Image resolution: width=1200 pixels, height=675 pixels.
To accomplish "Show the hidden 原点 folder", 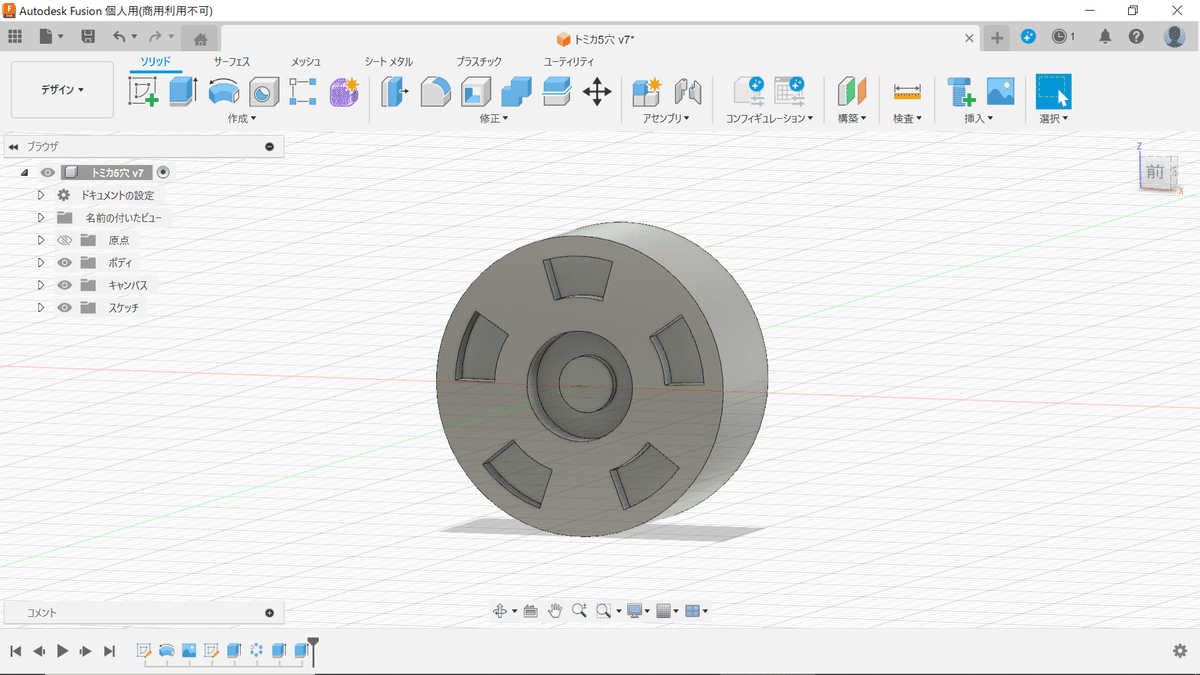I will pyautogui.click(x=65, y=240).
